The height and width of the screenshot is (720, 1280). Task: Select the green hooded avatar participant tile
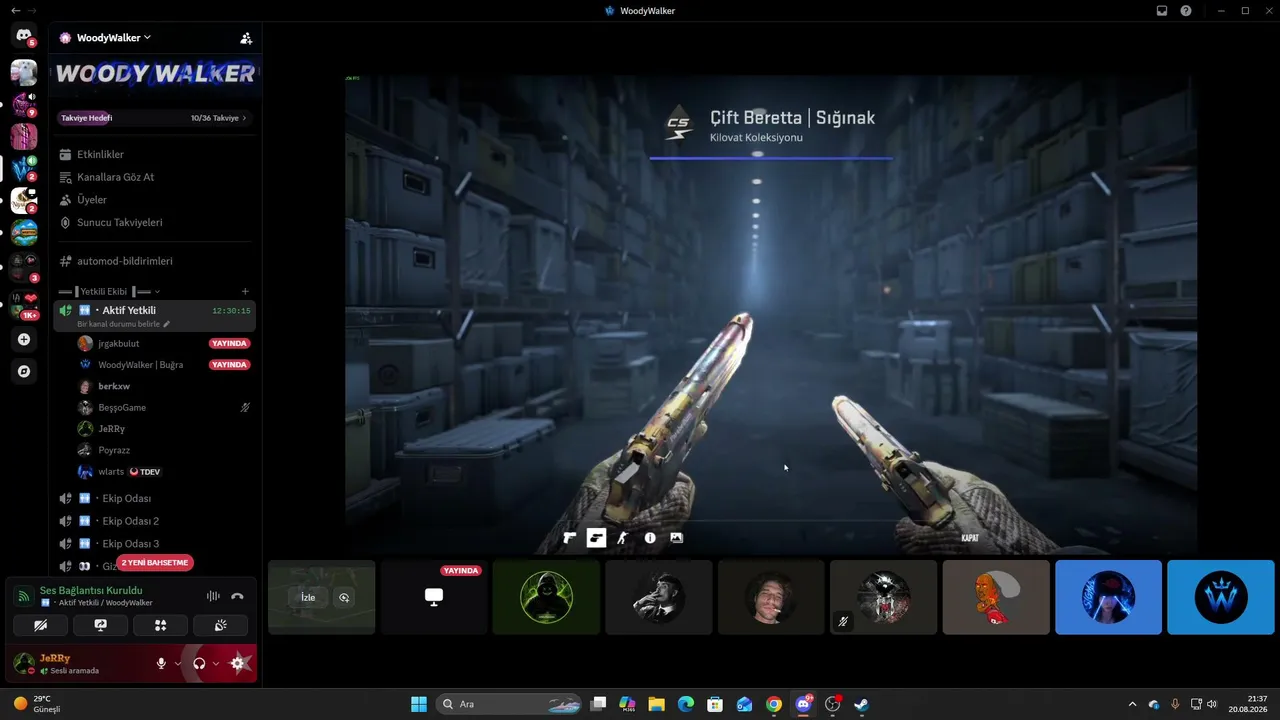(x=546, y=597)
